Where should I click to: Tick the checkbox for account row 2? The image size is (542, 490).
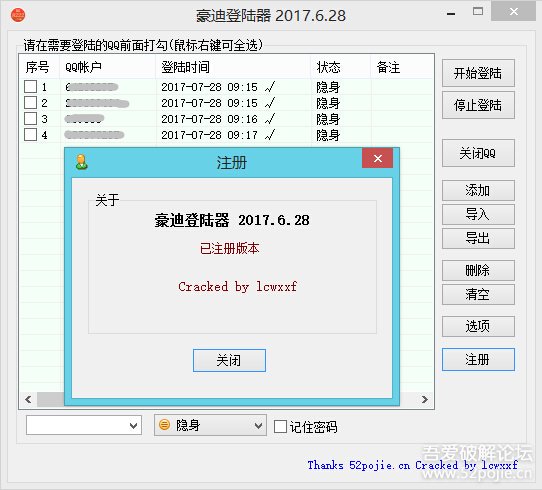coord(30,103)
